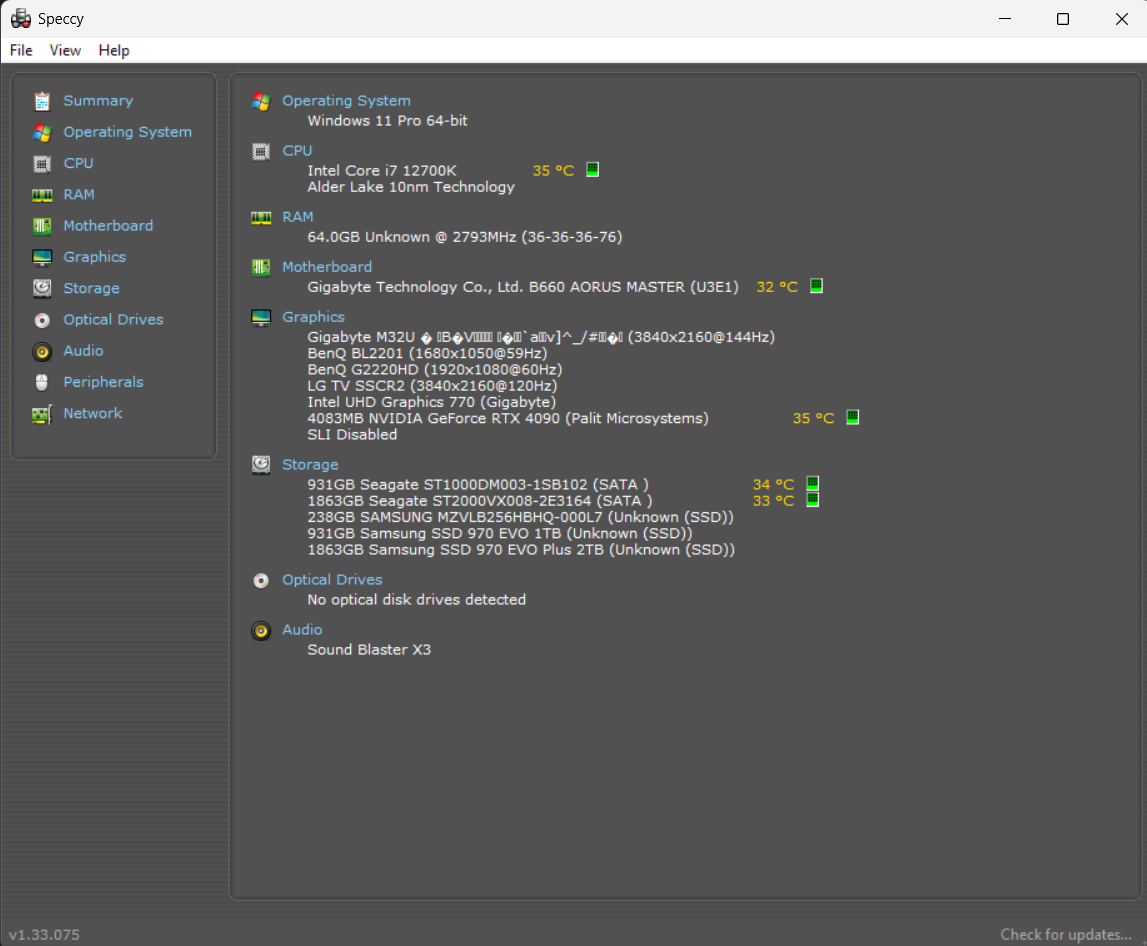1147x946 pixels.
Task: Click the Network card icon in sidebar
Action: 42,414
